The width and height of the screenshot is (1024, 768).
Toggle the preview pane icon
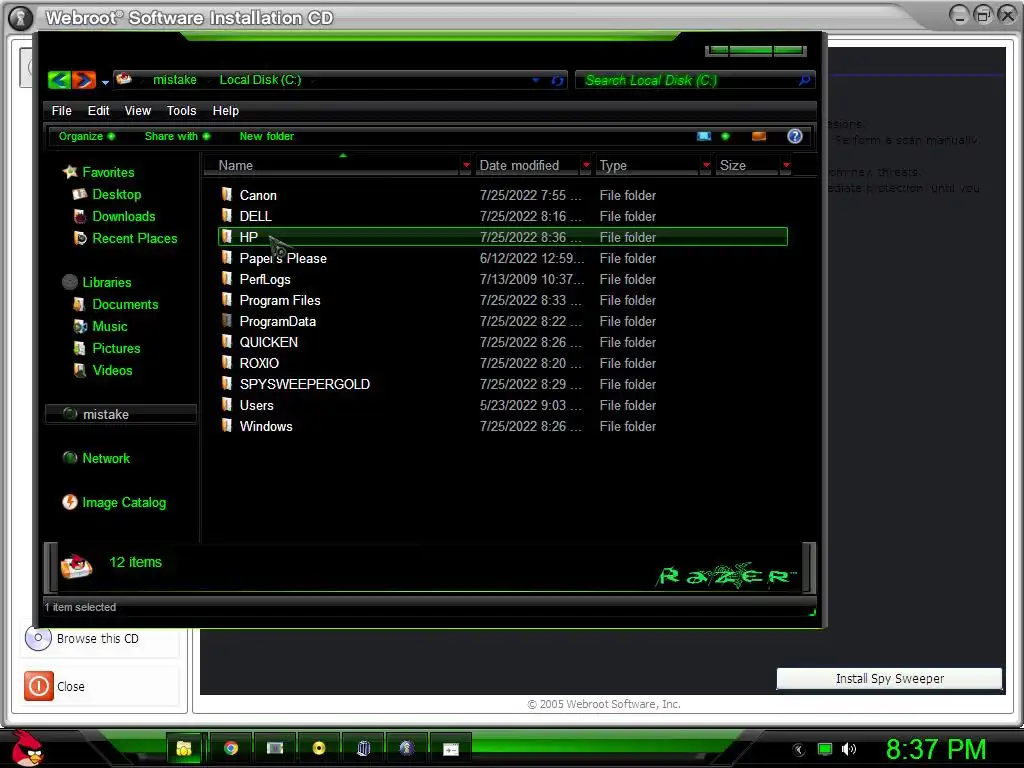coord(758,136)
